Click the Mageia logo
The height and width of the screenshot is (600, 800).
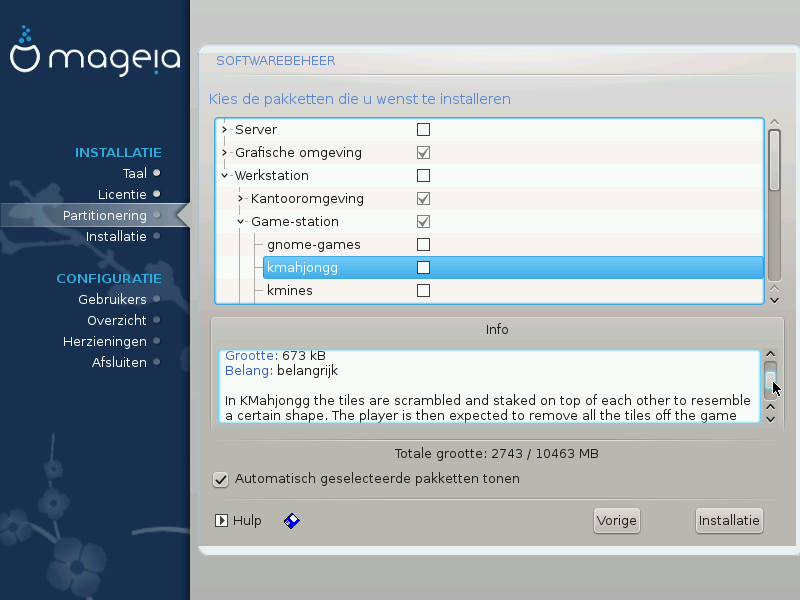(95, 57)
